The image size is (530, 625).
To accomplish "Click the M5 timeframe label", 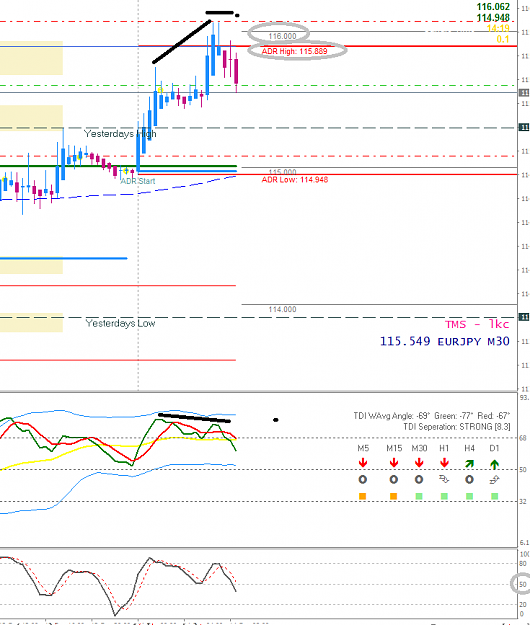I will pyautogui.click(x=363, y=448).
